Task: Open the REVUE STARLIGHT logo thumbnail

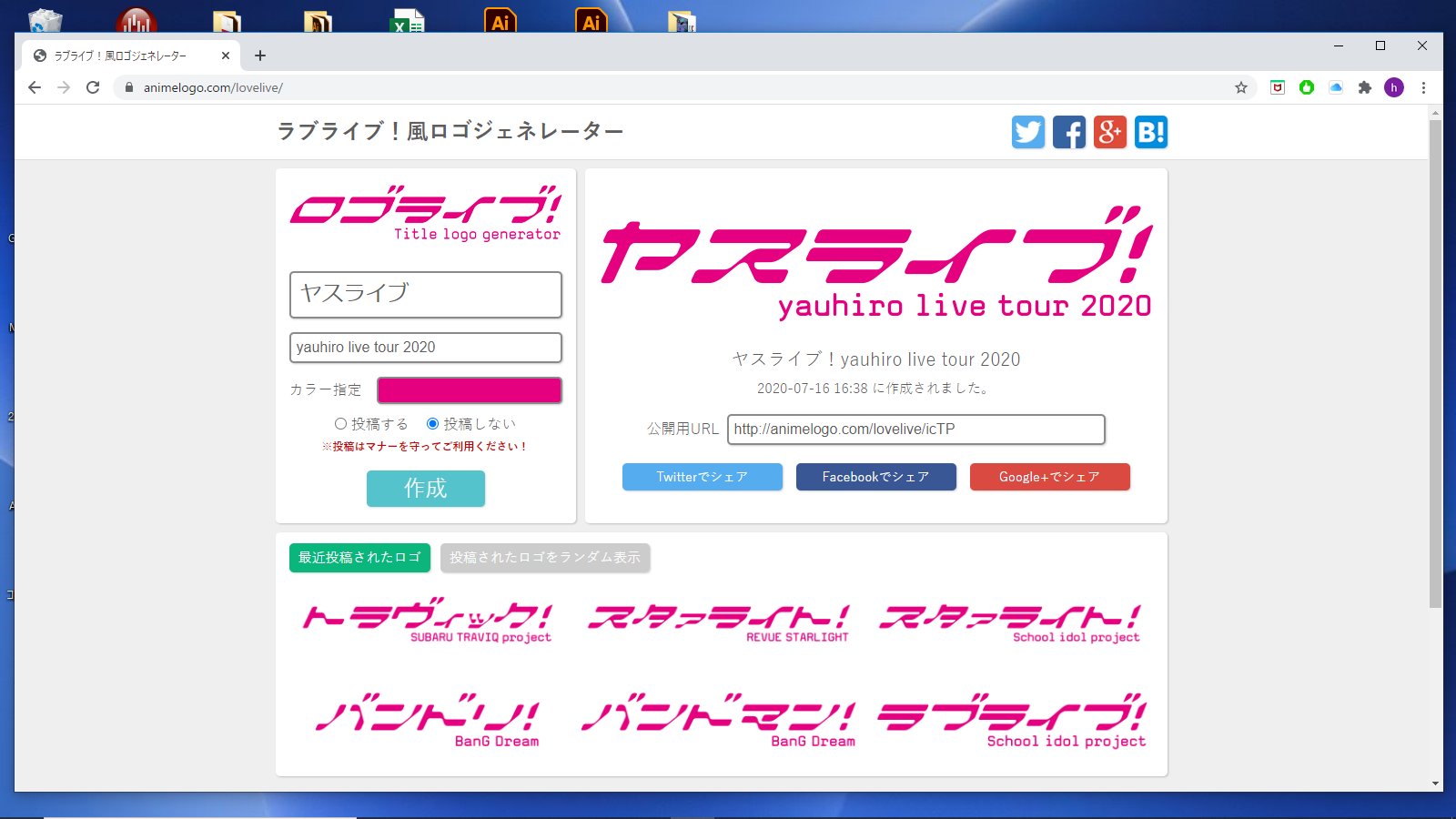Action: (x=719, y=622)
